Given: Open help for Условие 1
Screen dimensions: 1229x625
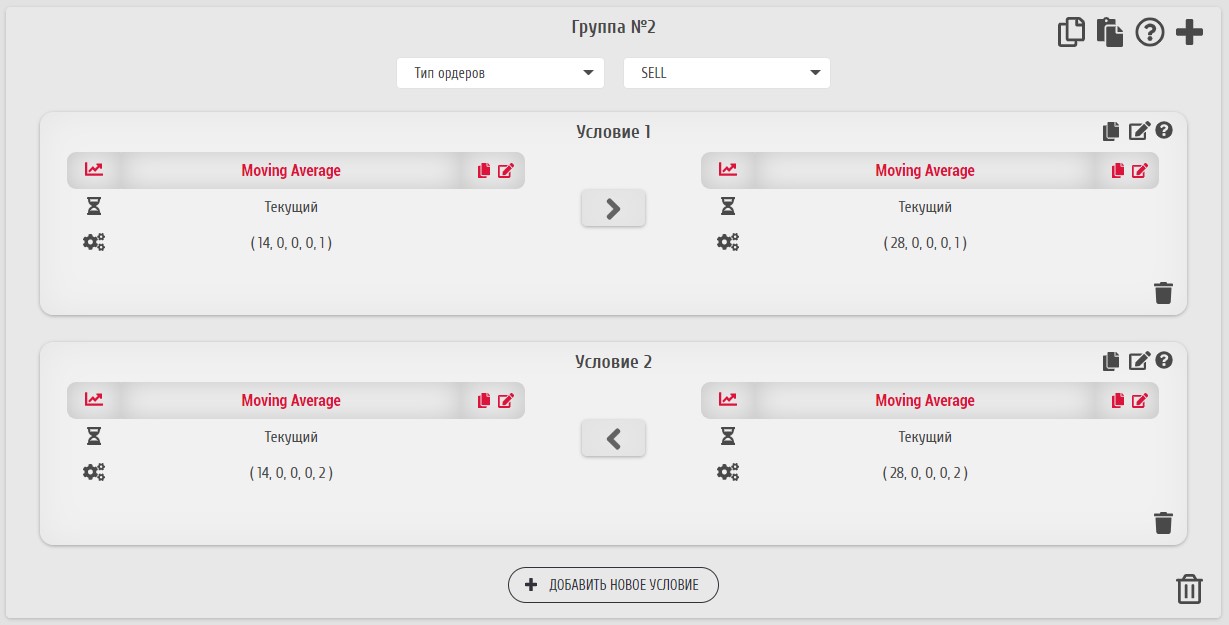Looking at the screenshot, I should coord(1164,130).
